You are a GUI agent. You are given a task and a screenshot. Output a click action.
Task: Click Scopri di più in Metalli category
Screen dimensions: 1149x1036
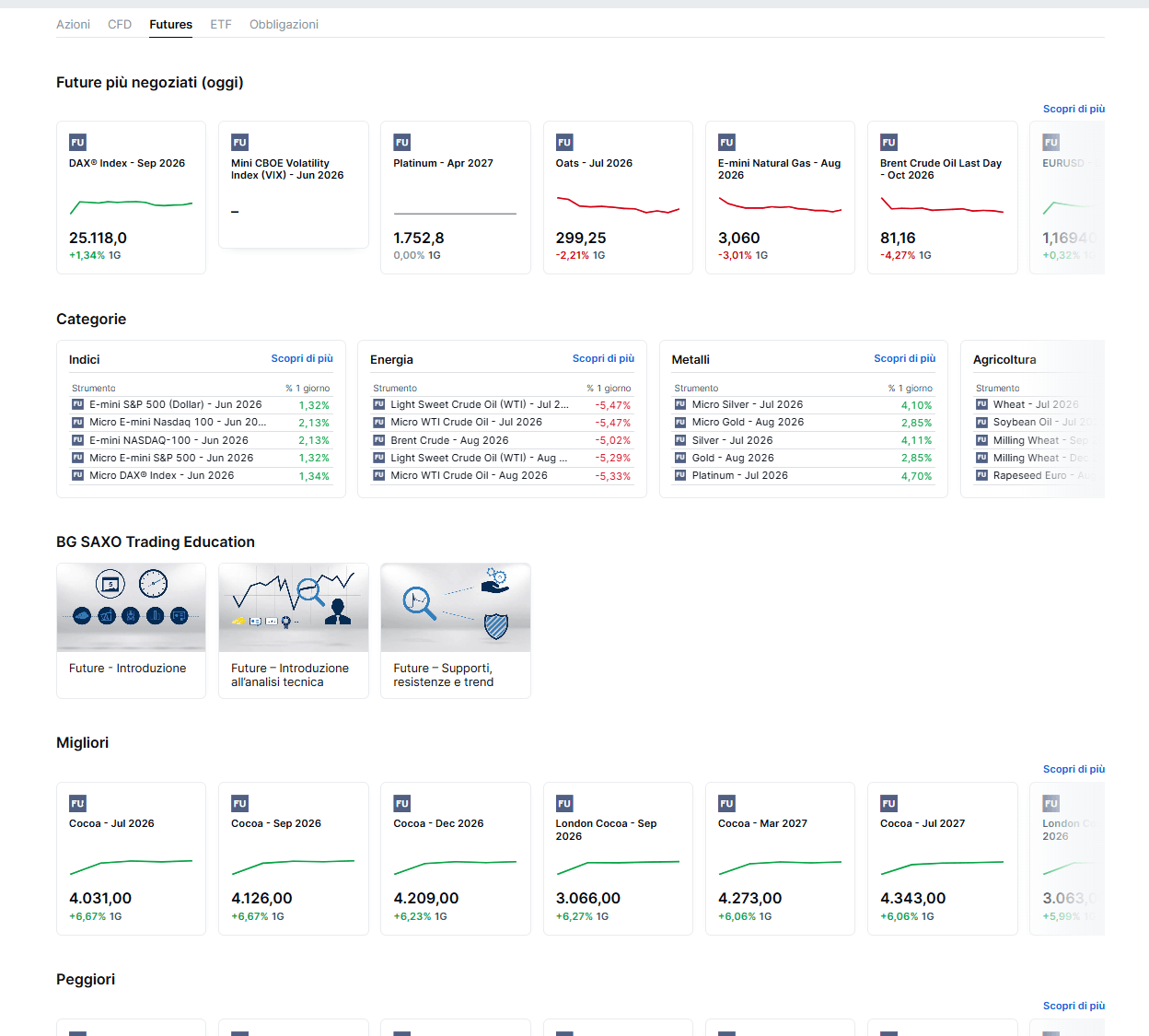[904, 358]
